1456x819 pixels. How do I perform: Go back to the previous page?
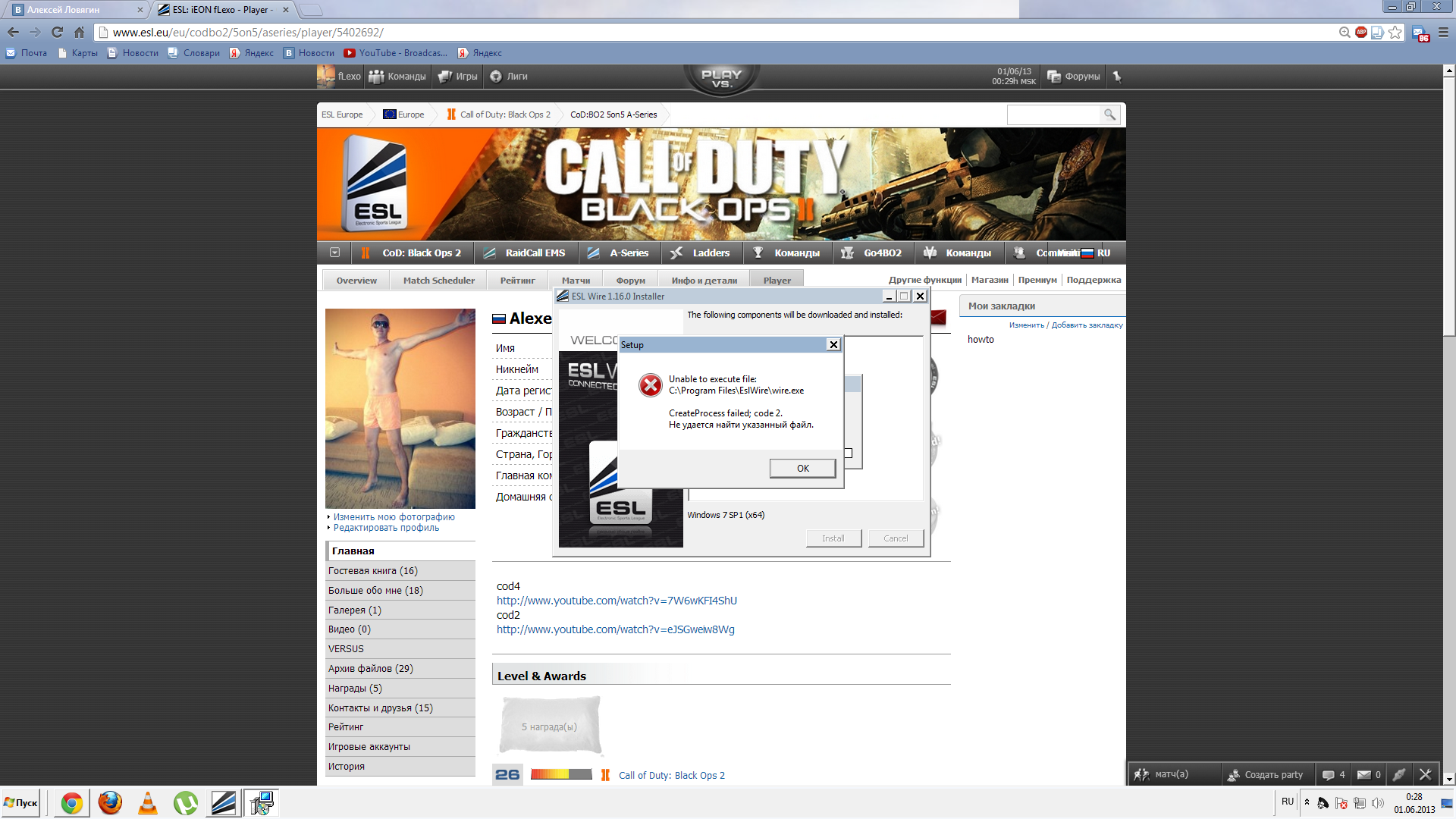(13, 32)
